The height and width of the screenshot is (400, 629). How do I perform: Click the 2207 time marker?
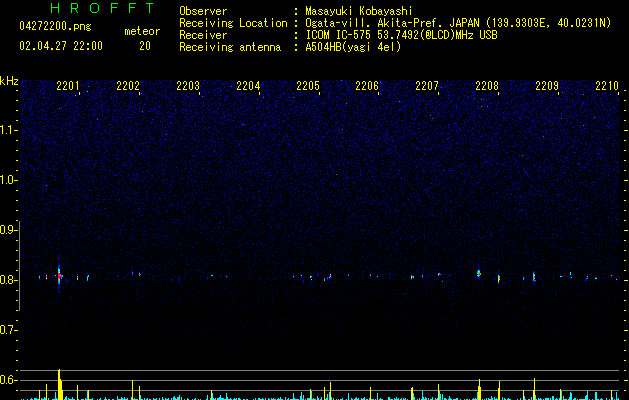tap(427, 85)
